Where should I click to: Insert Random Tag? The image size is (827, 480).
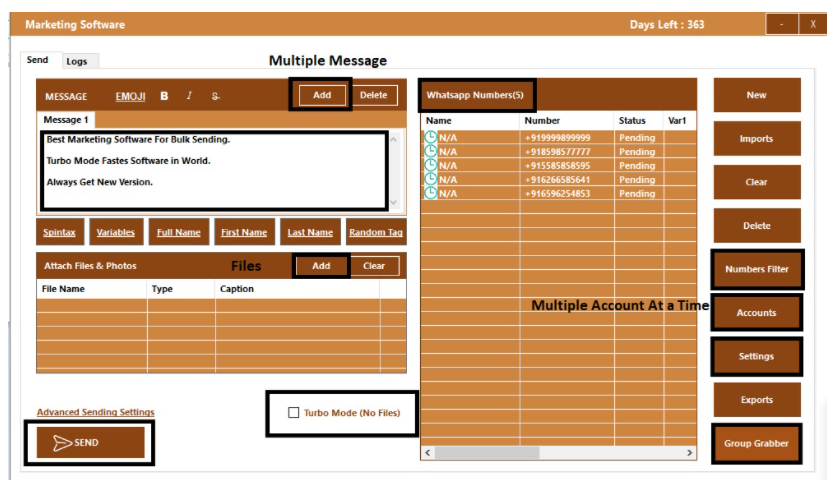pyautogui.click(x=376, y=232)
